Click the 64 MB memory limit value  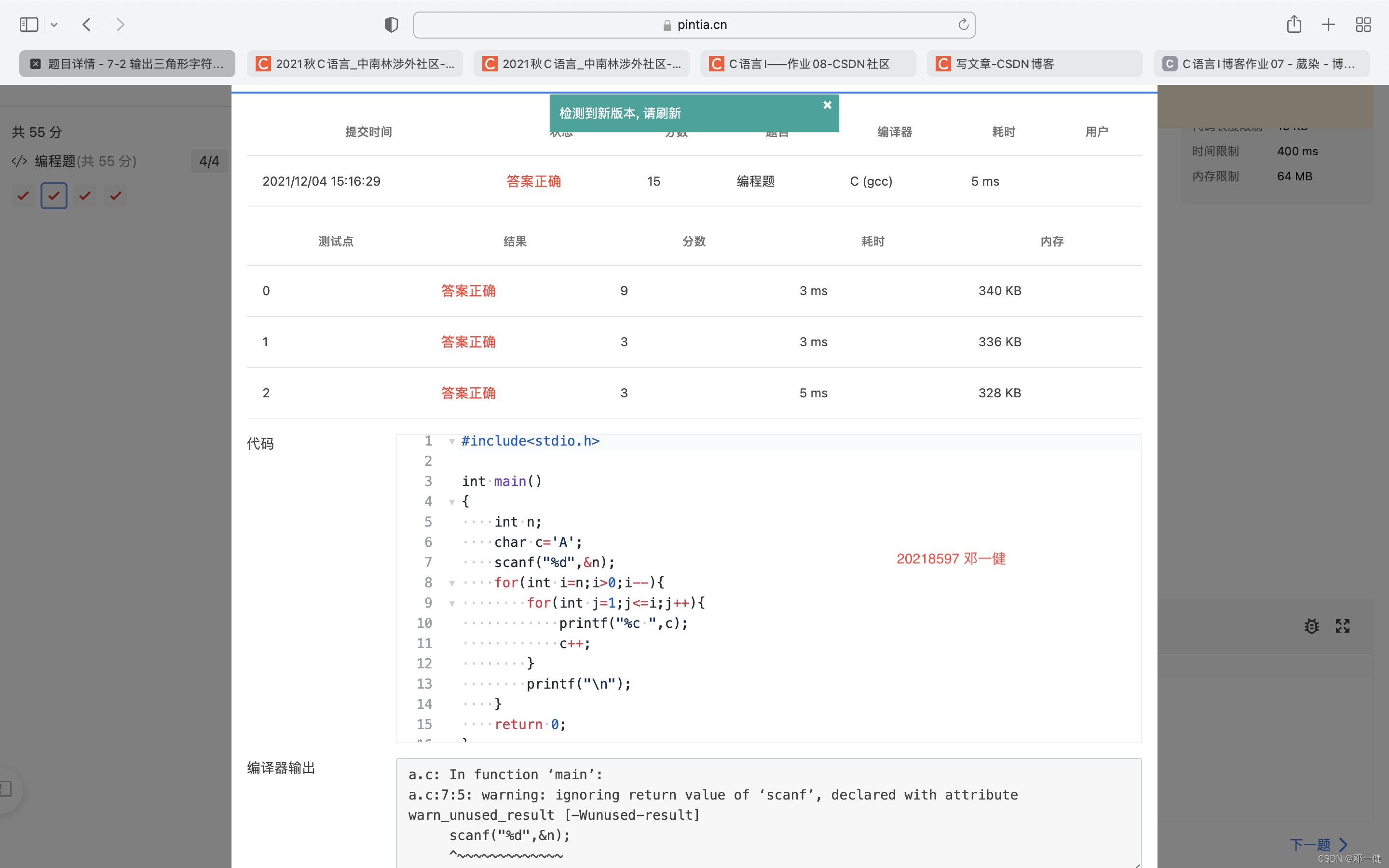tap(1294, 177)
